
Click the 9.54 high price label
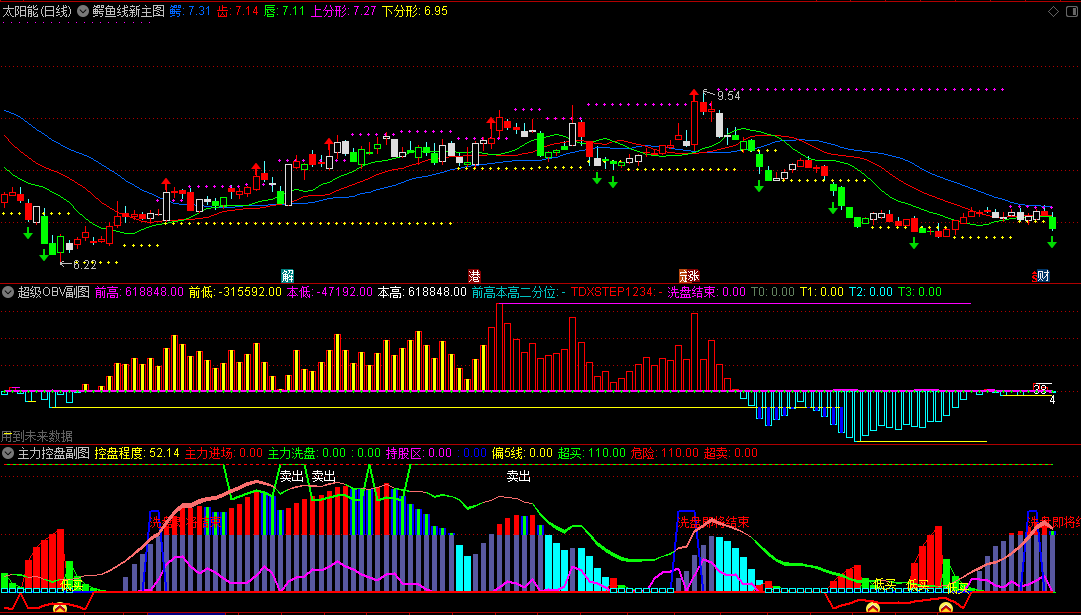pos(728,97)
